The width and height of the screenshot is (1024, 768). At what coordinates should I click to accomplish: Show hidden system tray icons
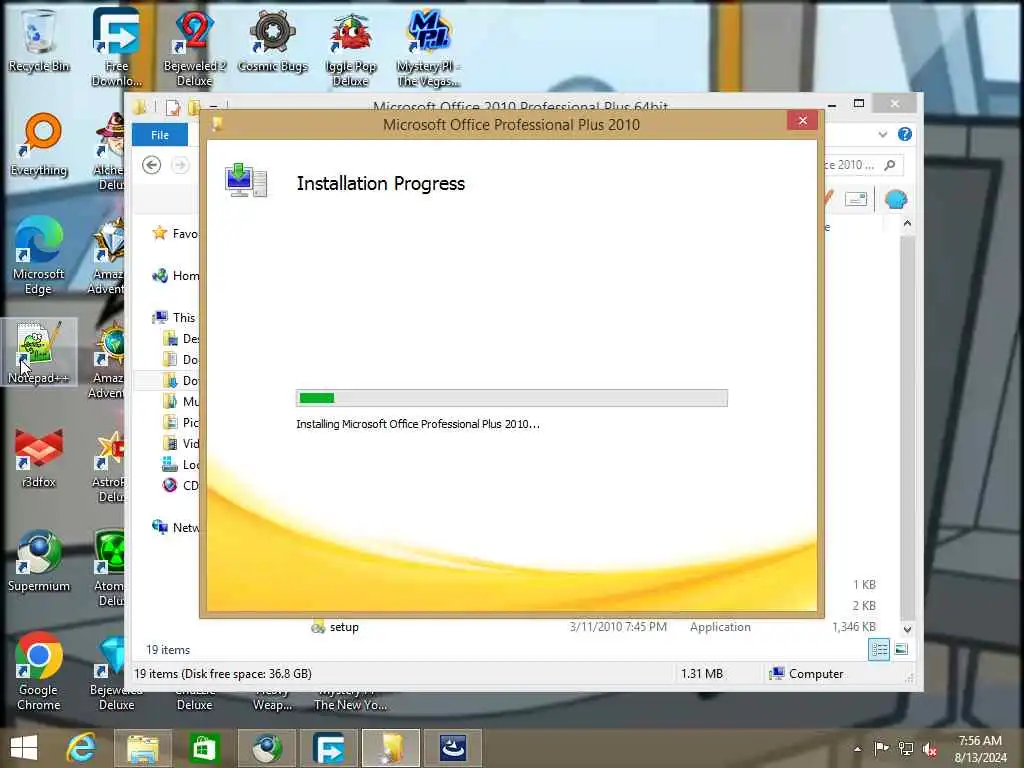[857, 749]
